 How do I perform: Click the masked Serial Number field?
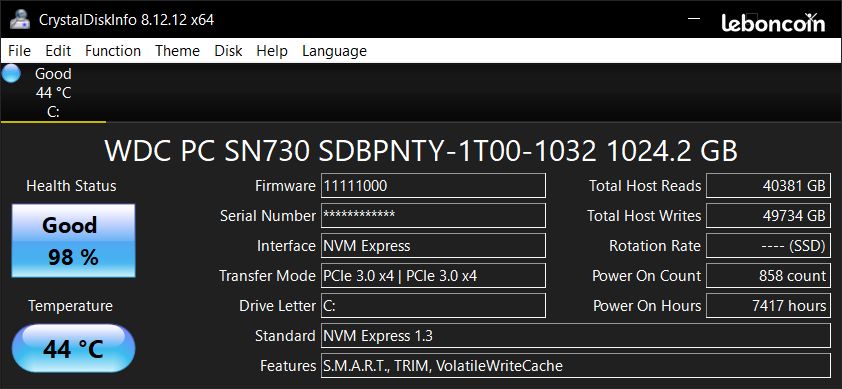pos(433,215)
